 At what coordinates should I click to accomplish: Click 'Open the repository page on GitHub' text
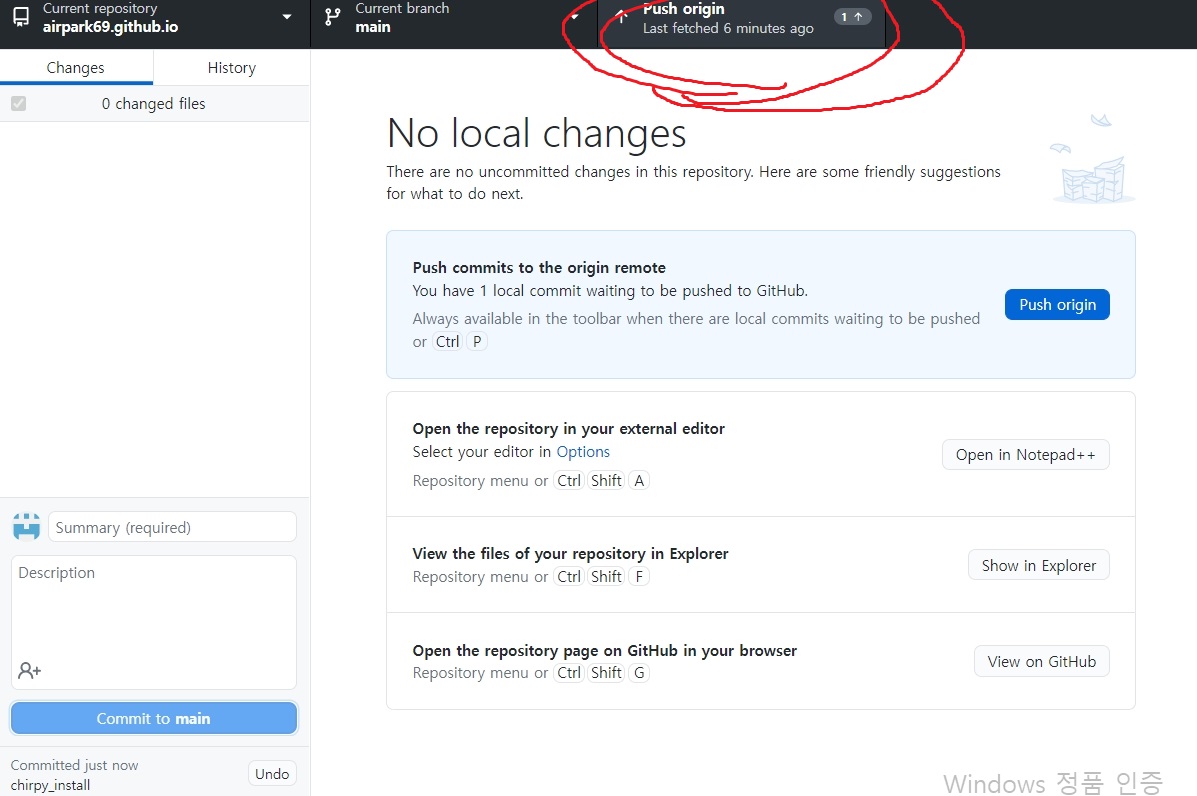pos(604,650)
